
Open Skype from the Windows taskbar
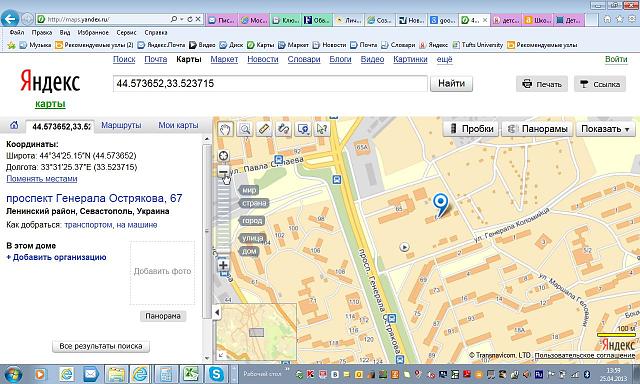point(216,374)
